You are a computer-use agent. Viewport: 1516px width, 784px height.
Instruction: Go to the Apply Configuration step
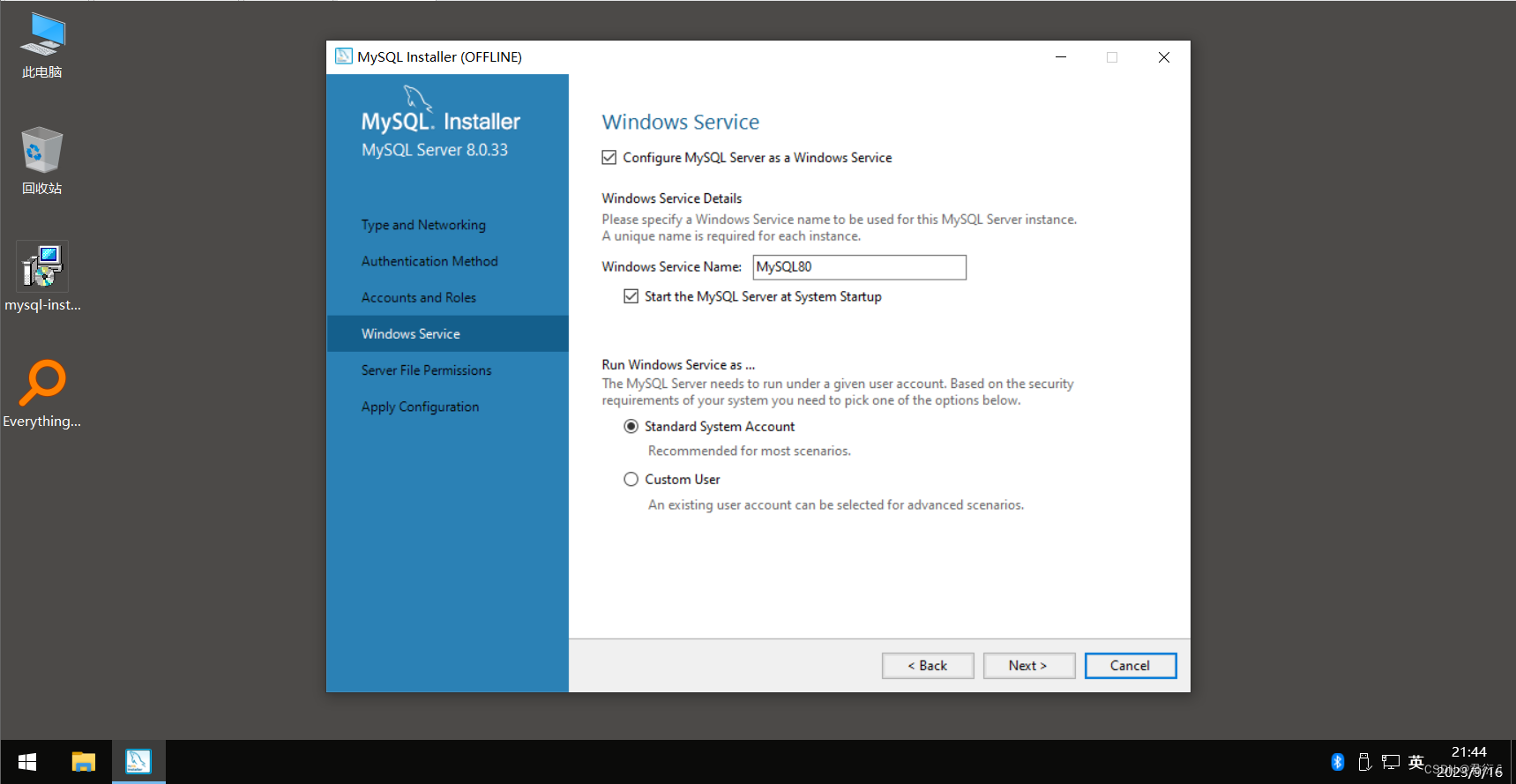[x=421, y=407]
